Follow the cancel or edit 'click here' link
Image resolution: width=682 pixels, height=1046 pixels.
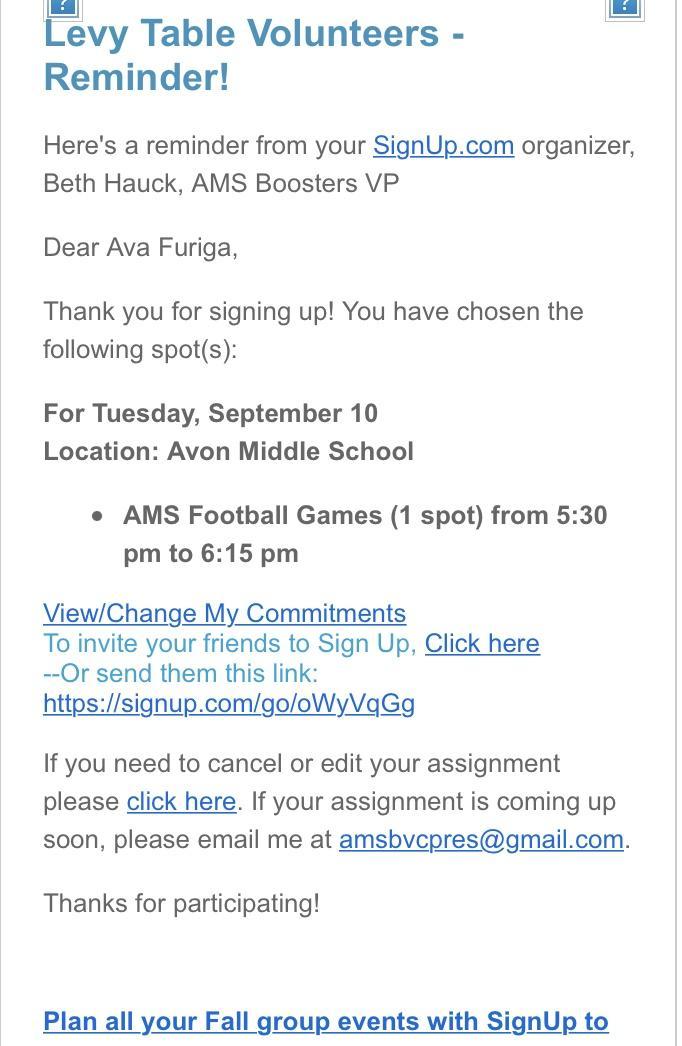181,802
